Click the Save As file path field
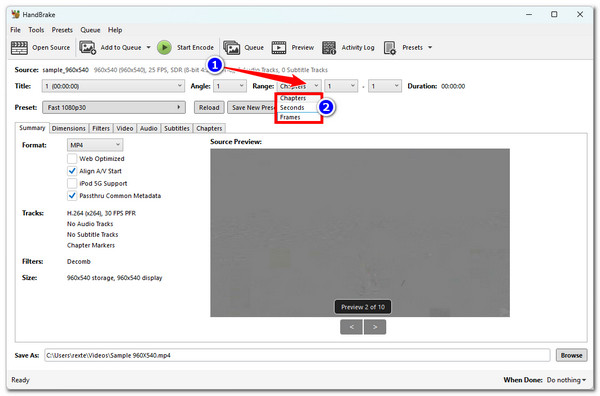 [297, 355]
